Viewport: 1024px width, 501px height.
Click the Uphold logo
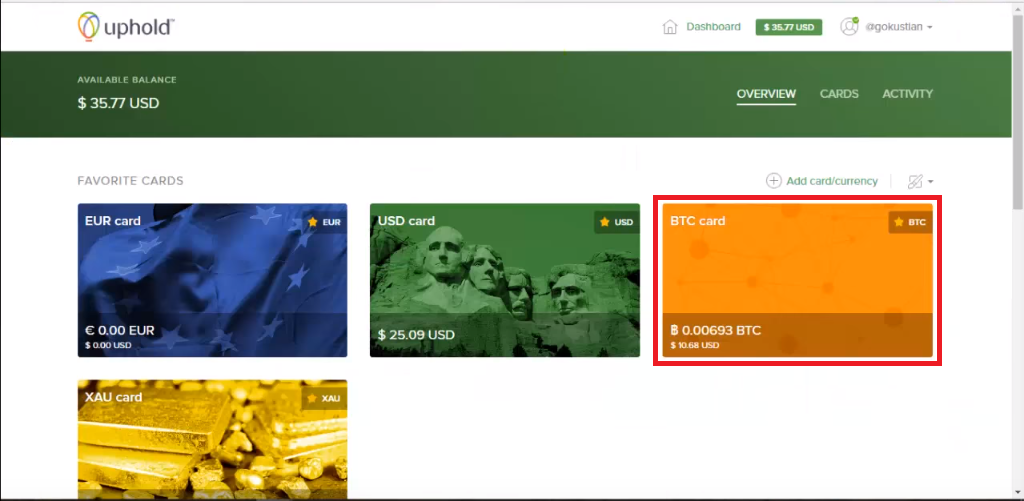125,27
